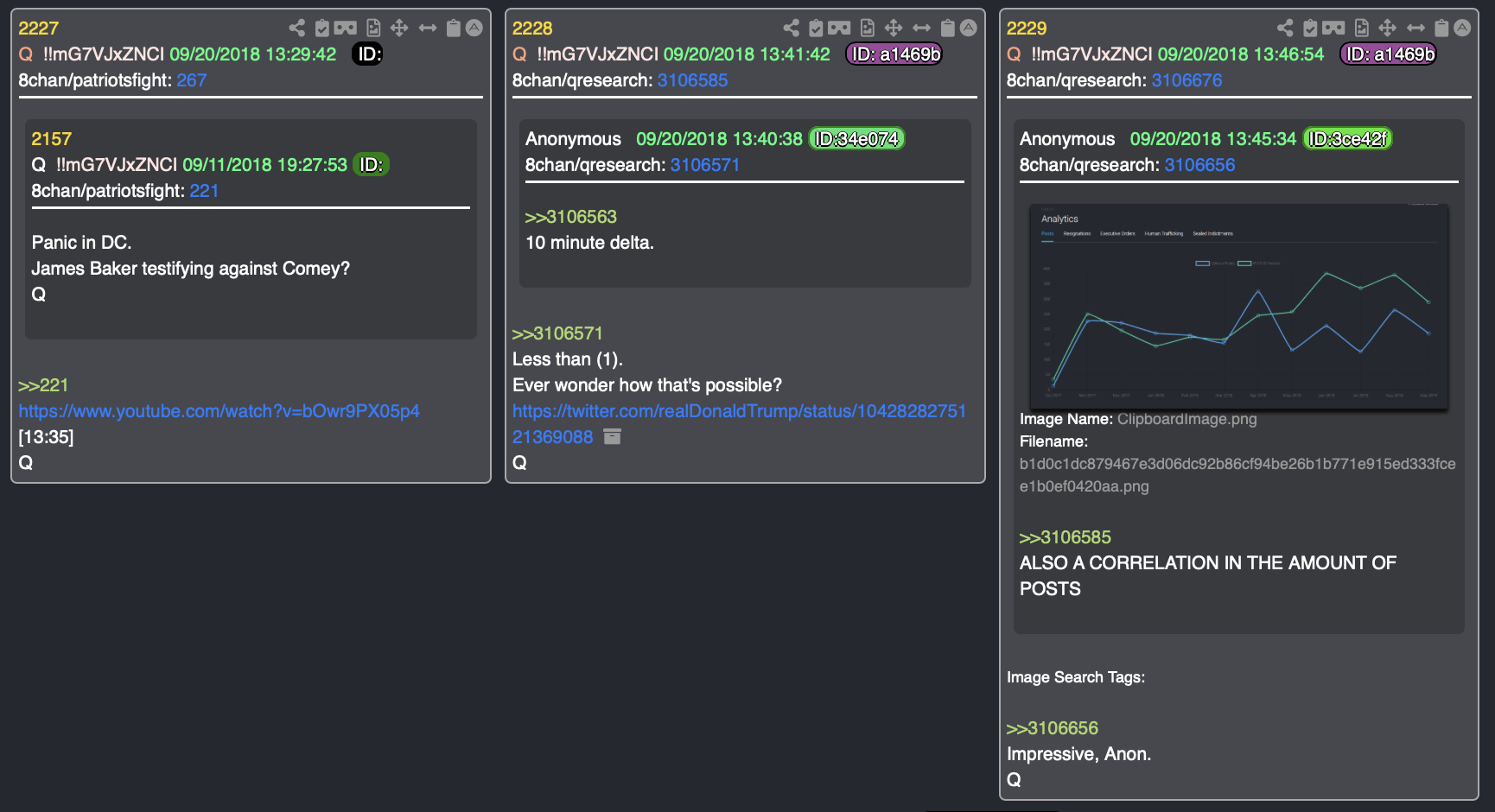1495x812 pixels.
Task: Click VR goggles icon on post 2228
Action: [x=840, y=28]
